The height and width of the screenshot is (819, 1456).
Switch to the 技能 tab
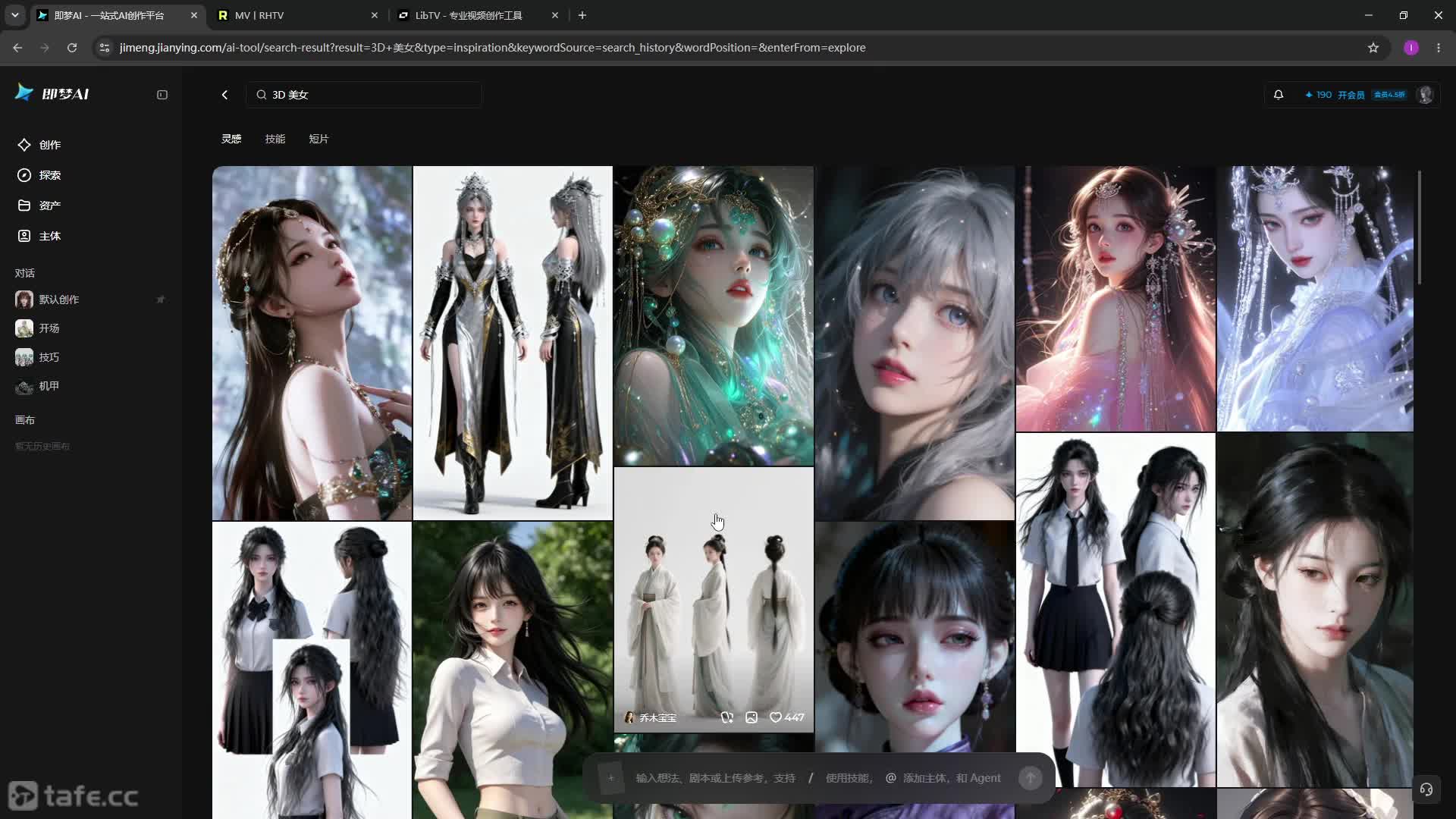click(275, 139)
